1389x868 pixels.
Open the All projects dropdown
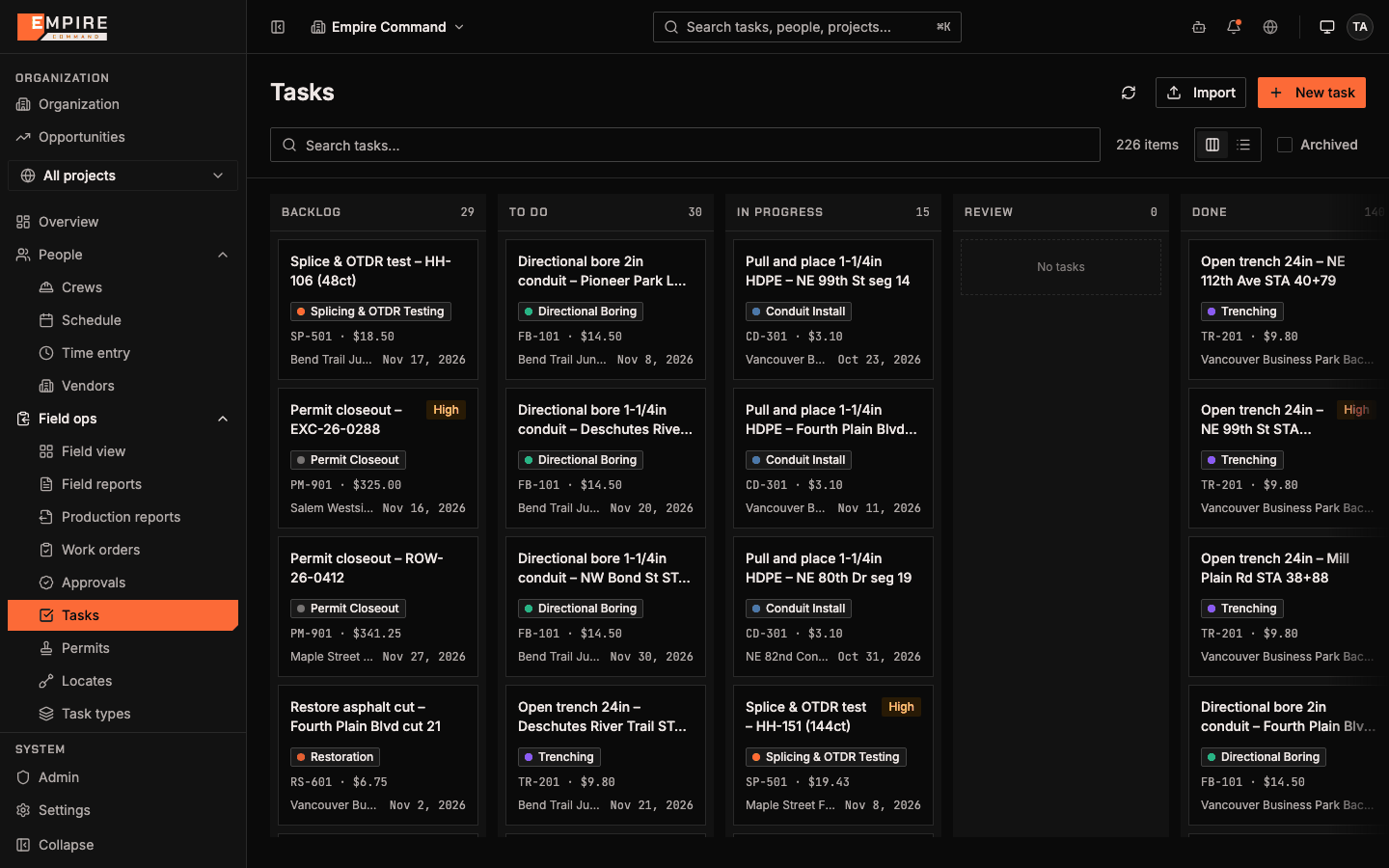pos(123,176)
